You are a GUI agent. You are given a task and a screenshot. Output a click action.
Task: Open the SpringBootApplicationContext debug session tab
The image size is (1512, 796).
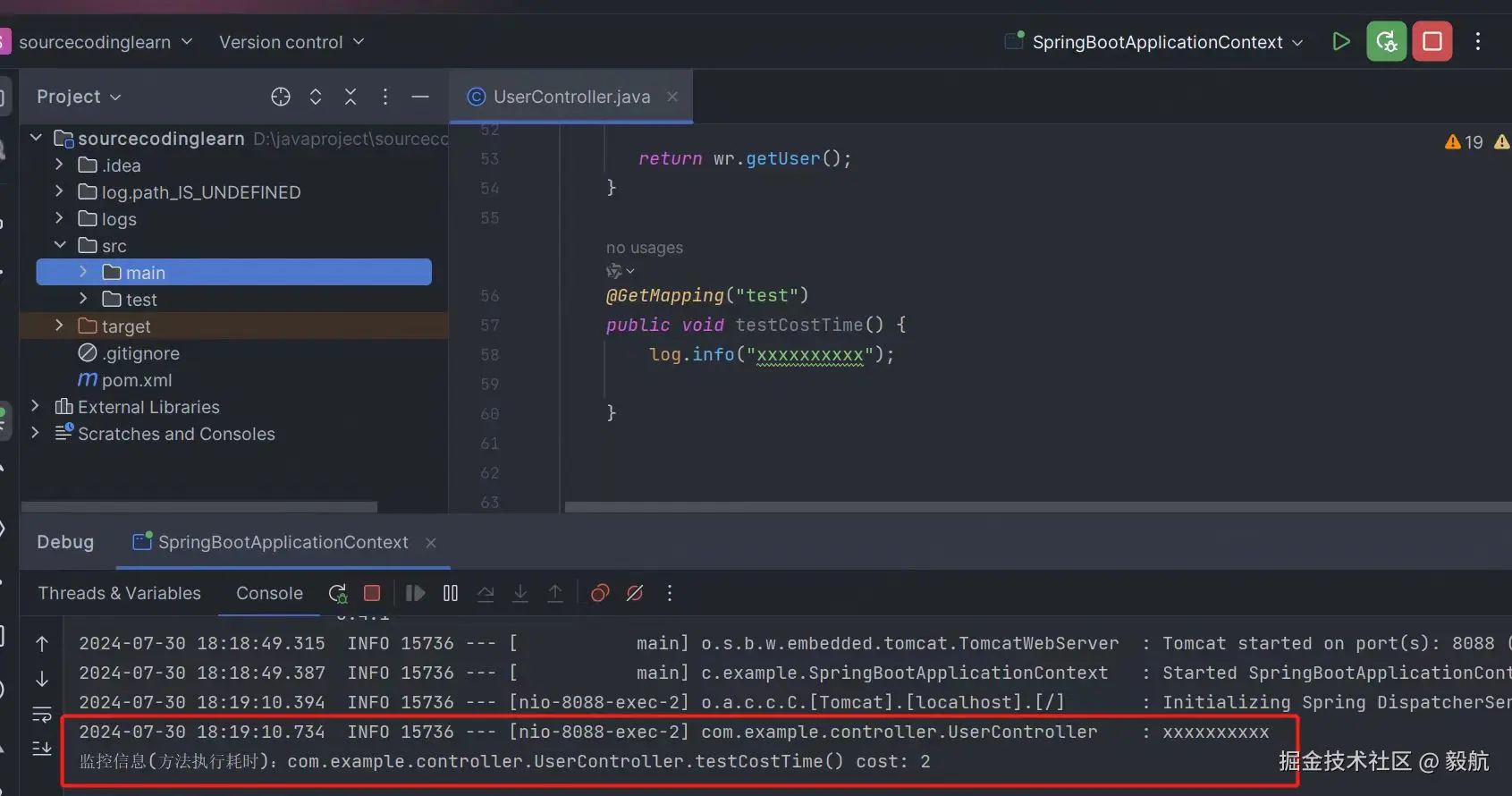(x=283, y=543)
